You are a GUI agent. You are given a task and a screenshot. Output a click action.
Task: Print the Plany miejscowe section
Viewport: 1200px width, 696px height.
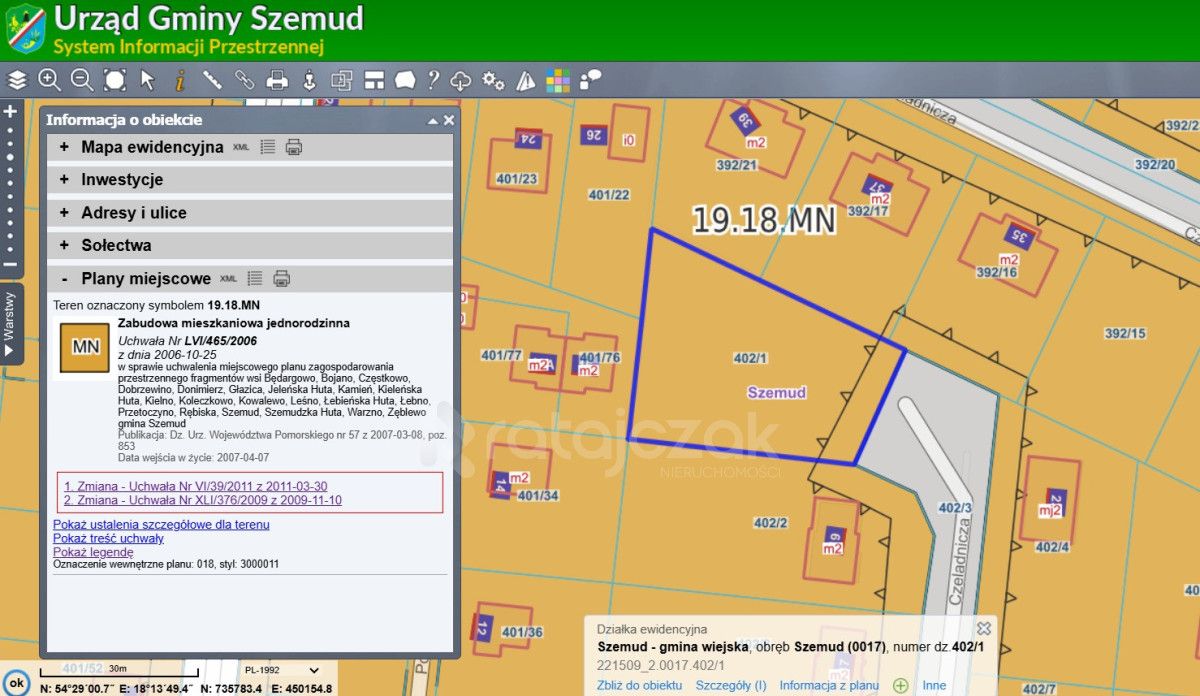pyautogui.click(x=282, y=278)
